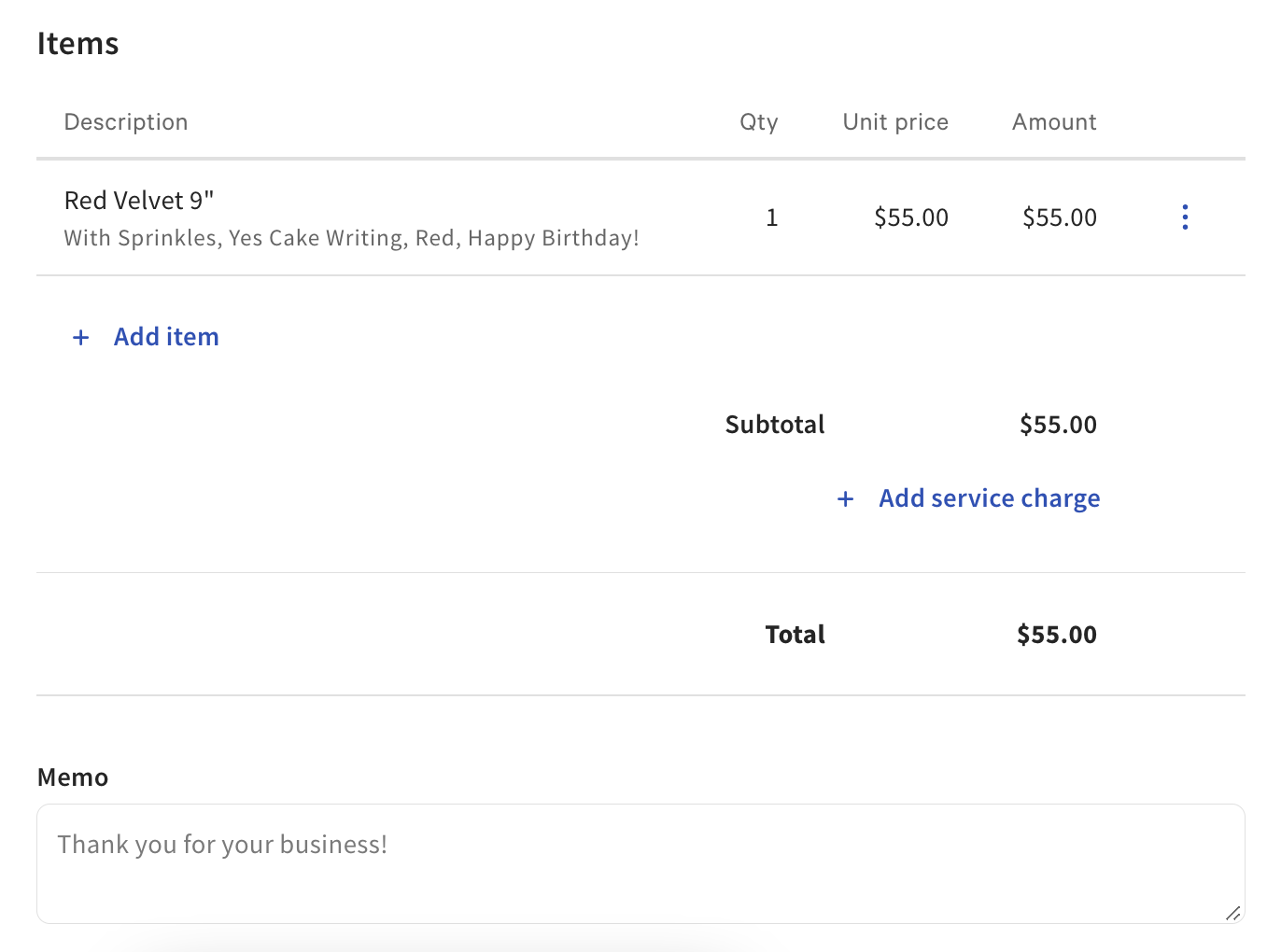Click the Total row value $55.00
The height and width of the screenshot is (952, 1281).
pos(1056,635)
